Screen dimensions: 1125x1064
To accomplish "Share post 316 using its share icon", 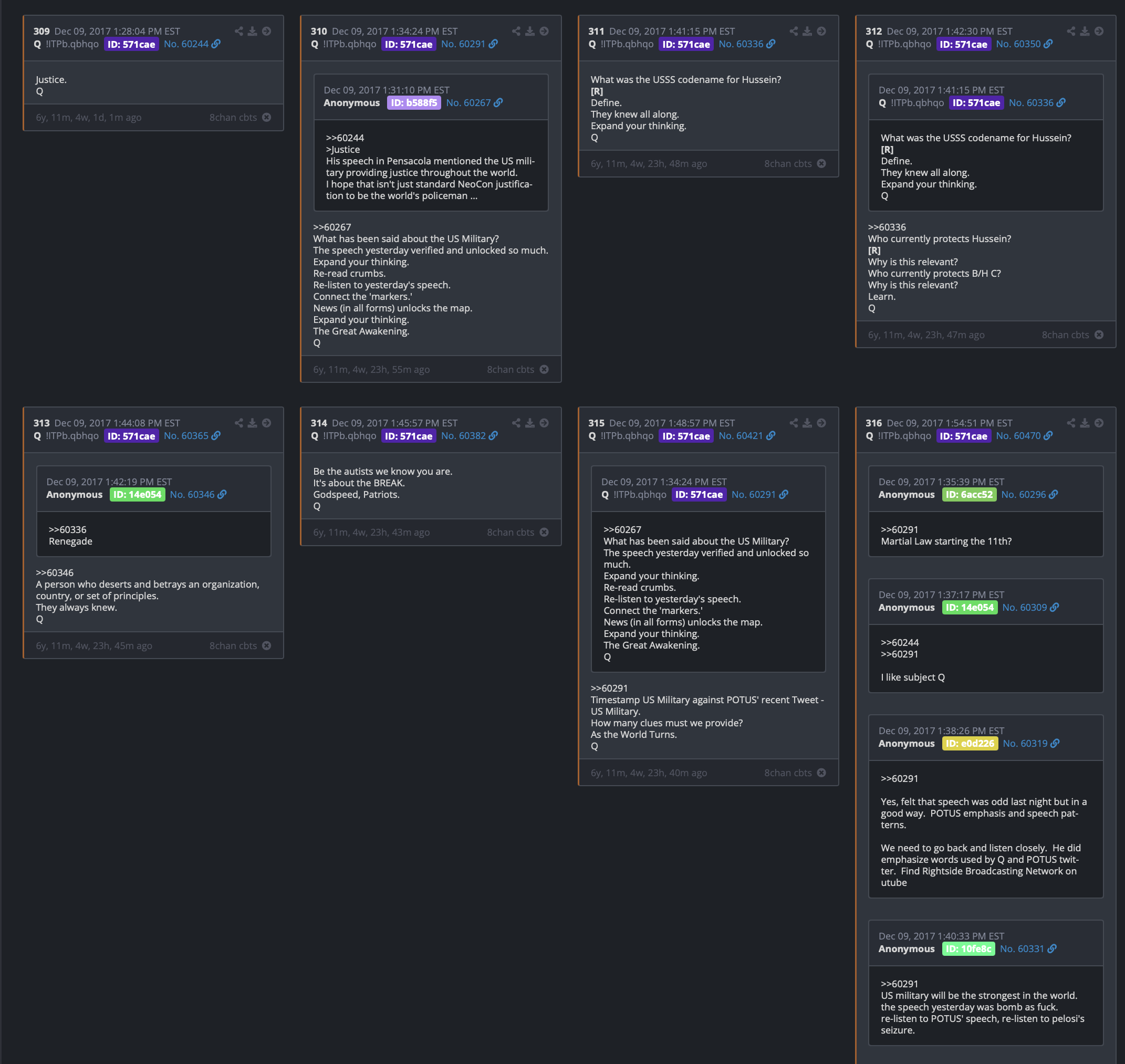I will (x=1071, y=423).
